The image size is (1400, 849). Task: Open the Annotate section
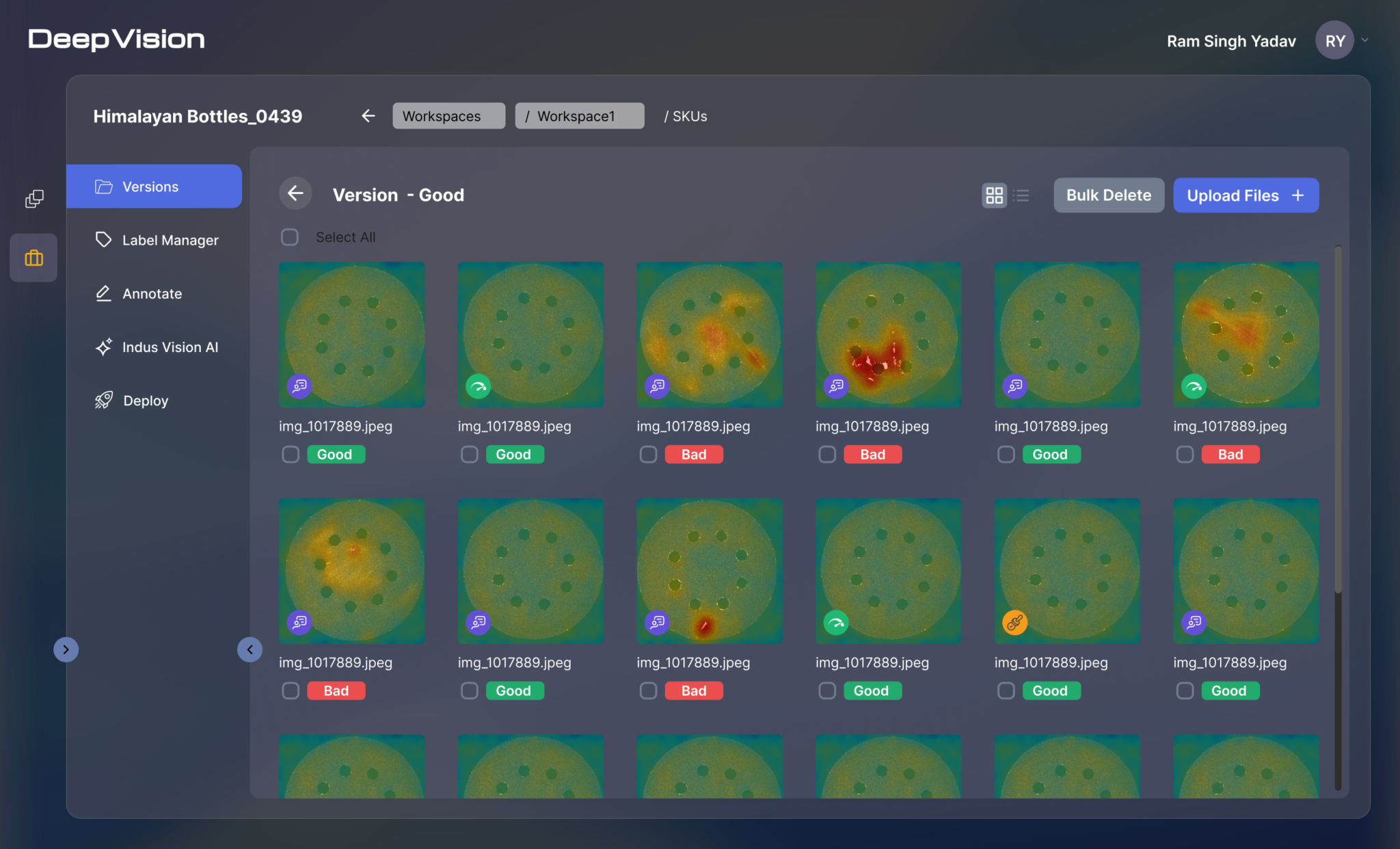(139, 293)
